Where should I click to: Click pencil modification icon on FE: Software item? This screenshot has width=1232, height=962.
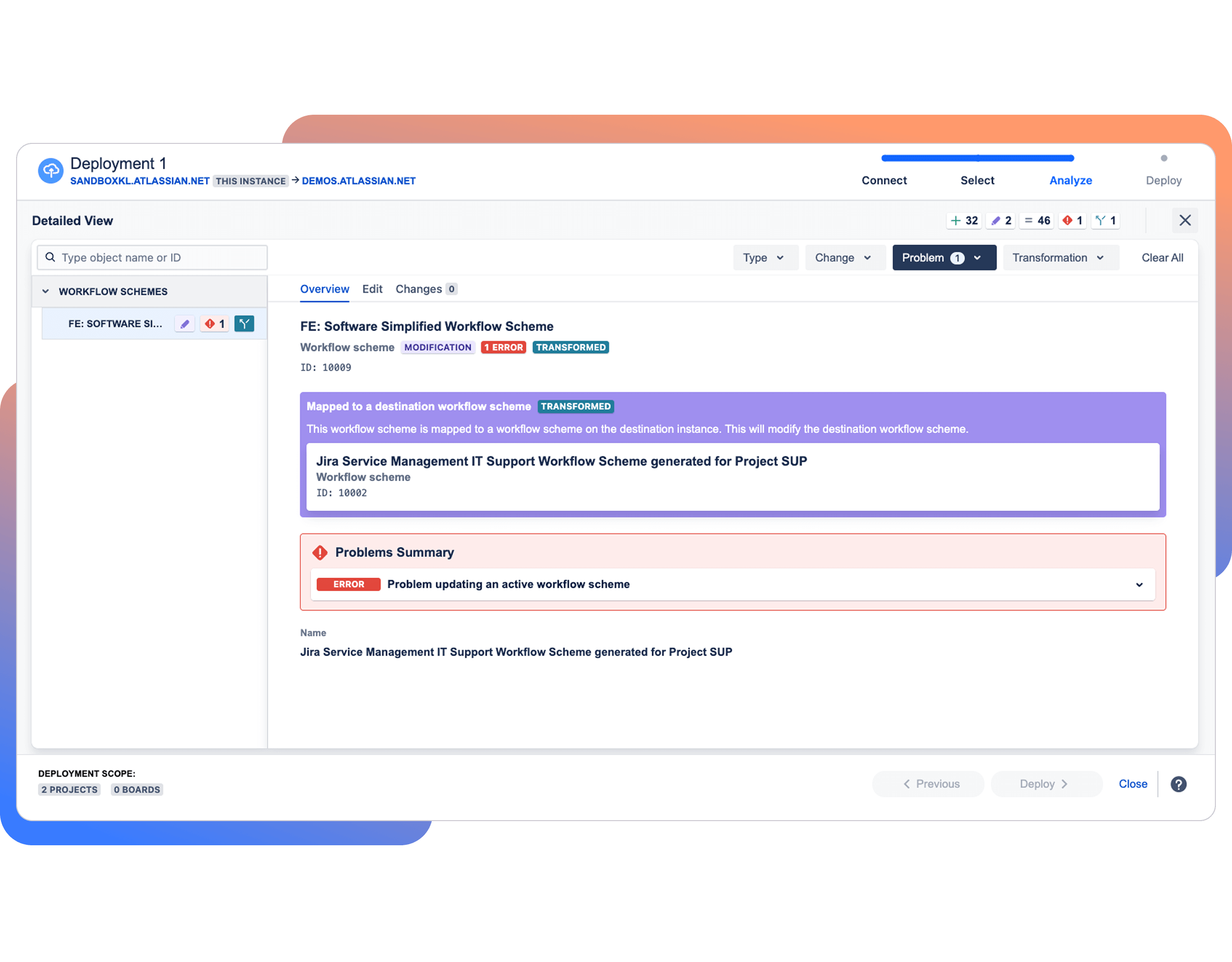[x=185, y=324]
